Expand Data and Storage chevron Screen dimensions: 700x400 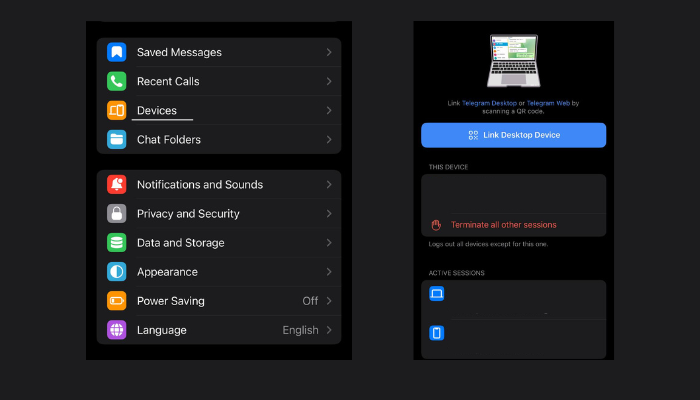(329, 242)
